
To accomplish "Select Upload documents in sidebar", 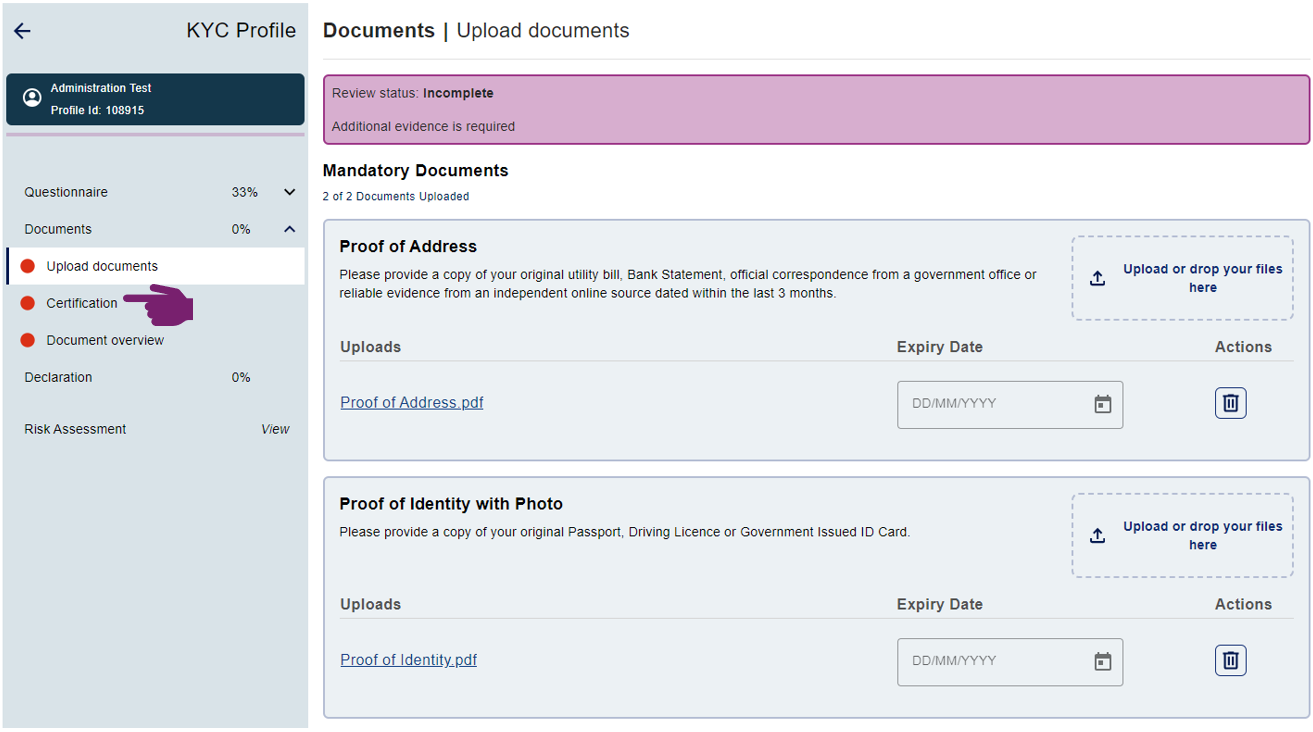I will tap(102, 266).
